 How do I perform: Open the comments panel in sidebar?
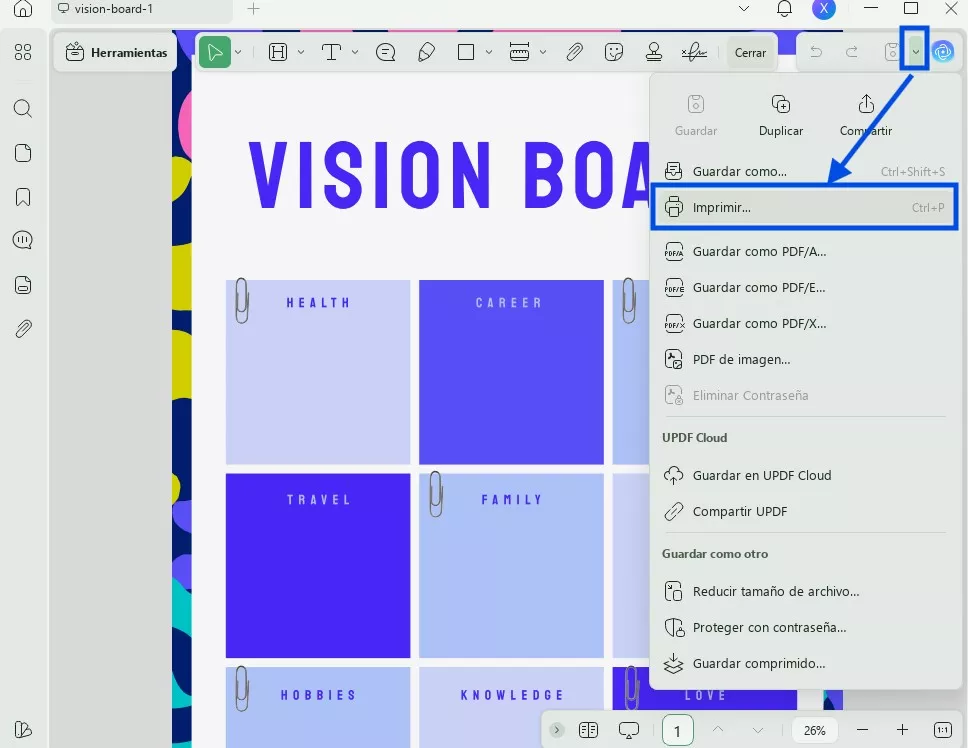pyautogui.click(x=23, y=240)
